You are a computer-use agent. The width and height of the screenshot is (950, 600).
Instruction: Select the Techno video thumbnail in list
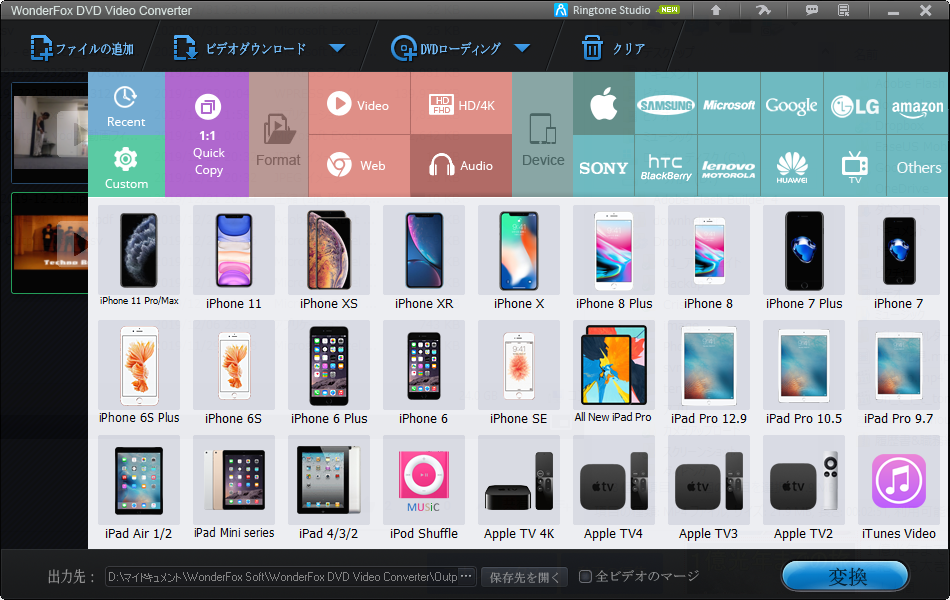(50, 243)
